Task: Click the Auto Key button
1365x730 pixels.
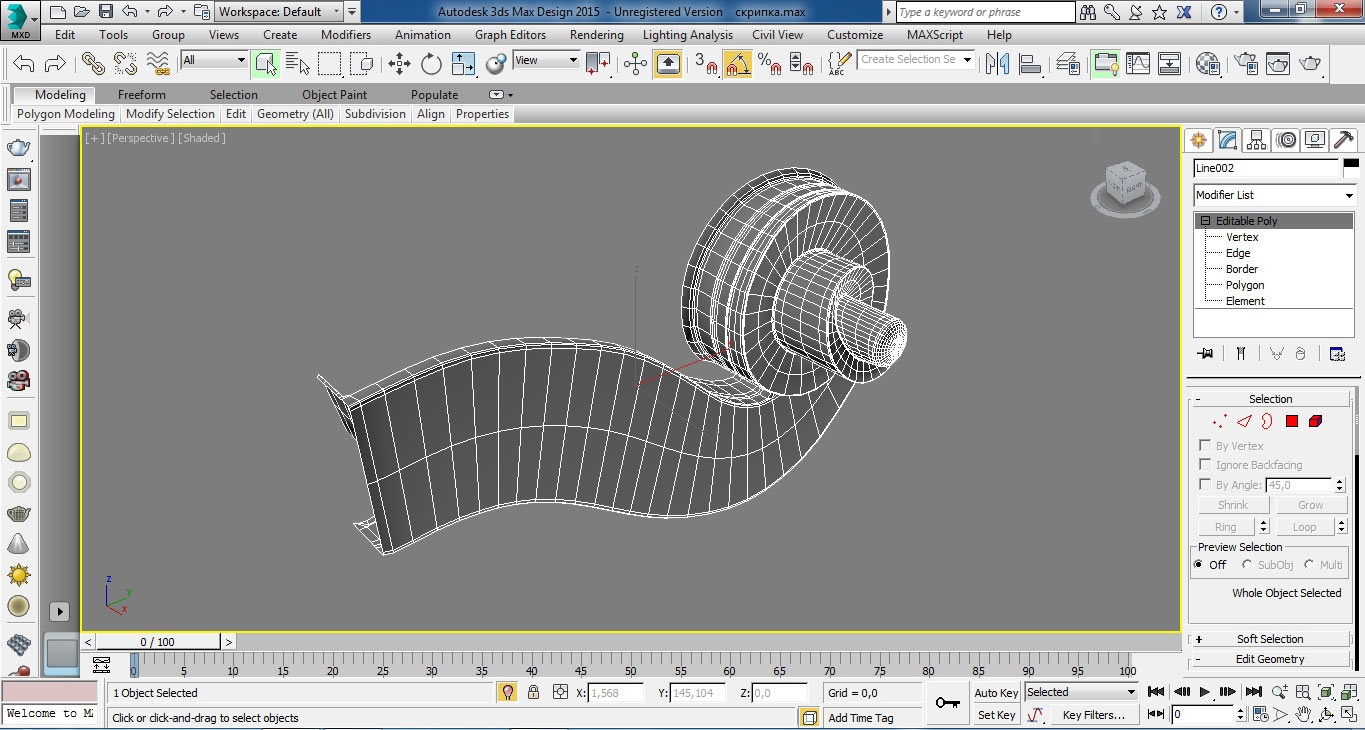Action: pos(996,692)
